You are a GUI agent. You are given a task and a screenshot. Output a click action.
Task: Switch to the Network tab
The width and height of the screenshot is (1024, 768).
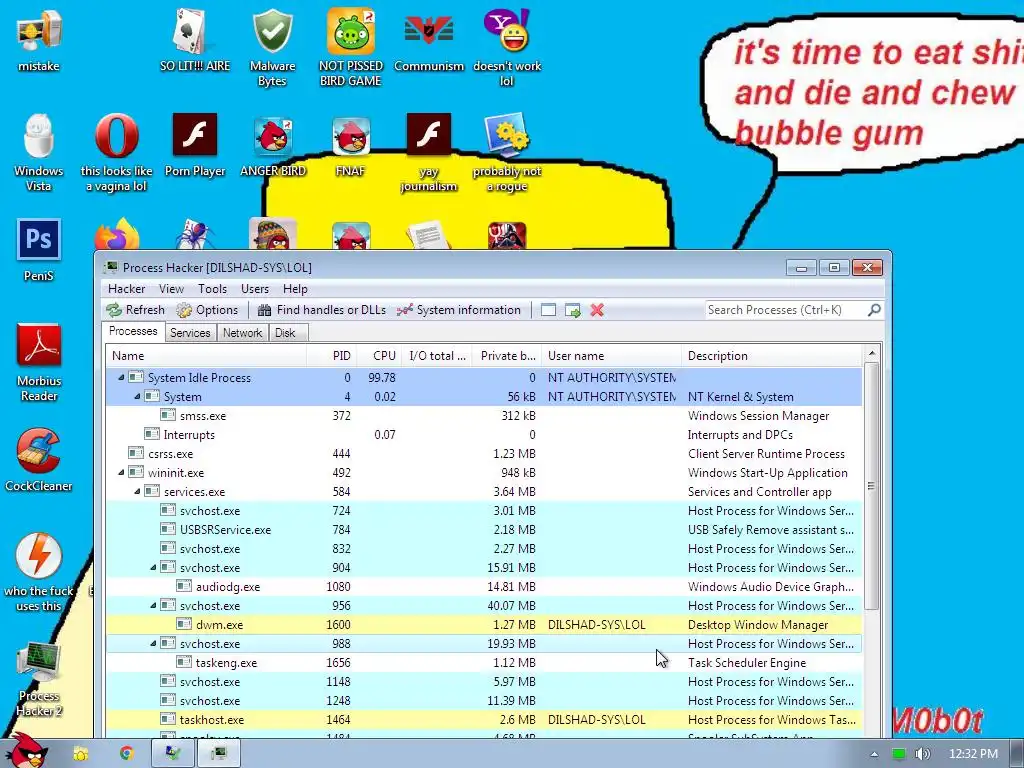click(x=242, y=332)
